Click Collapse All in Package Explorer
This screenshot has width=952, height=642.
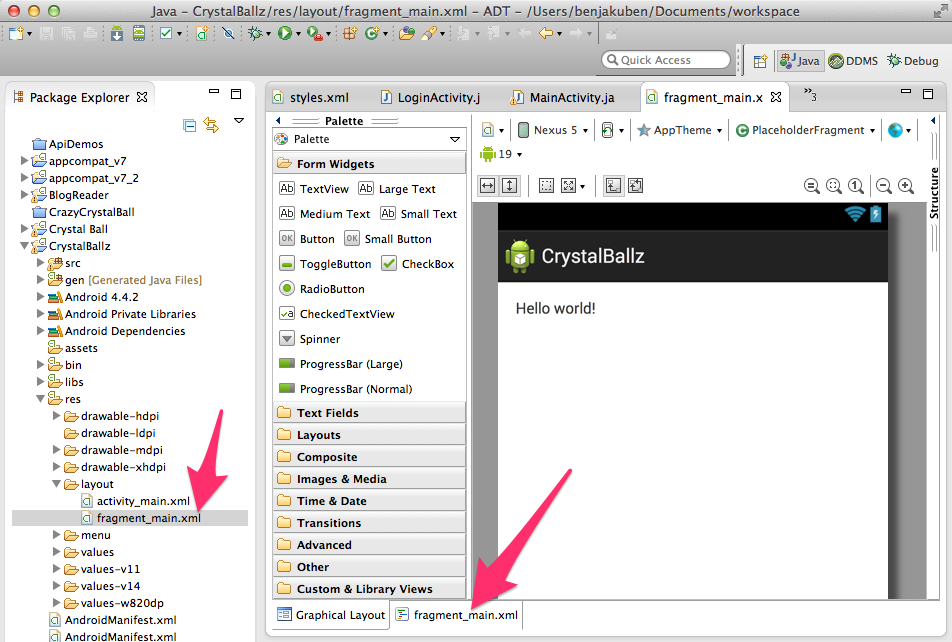click(x=190, y=125)
